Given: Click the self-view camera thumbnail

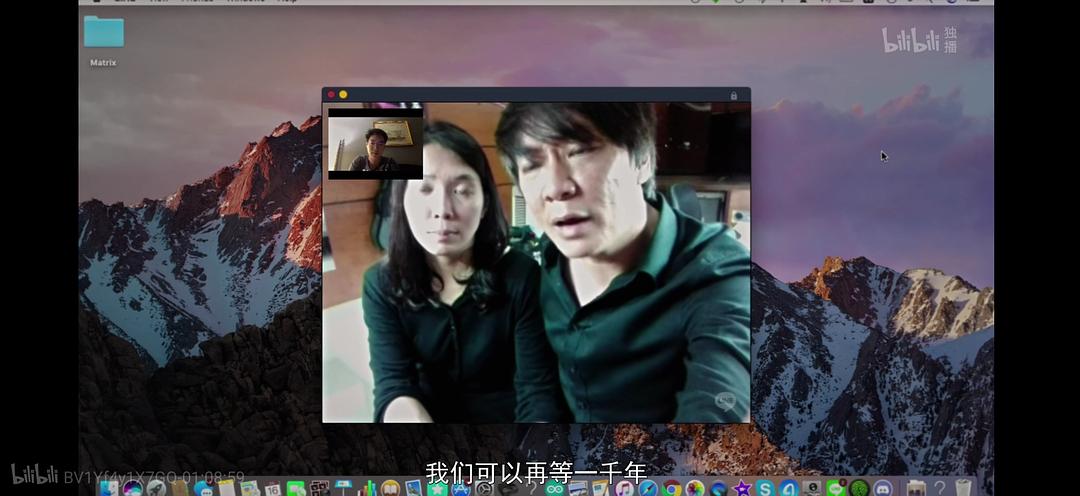Looking at the screenshot, I should tap(375, 144).
